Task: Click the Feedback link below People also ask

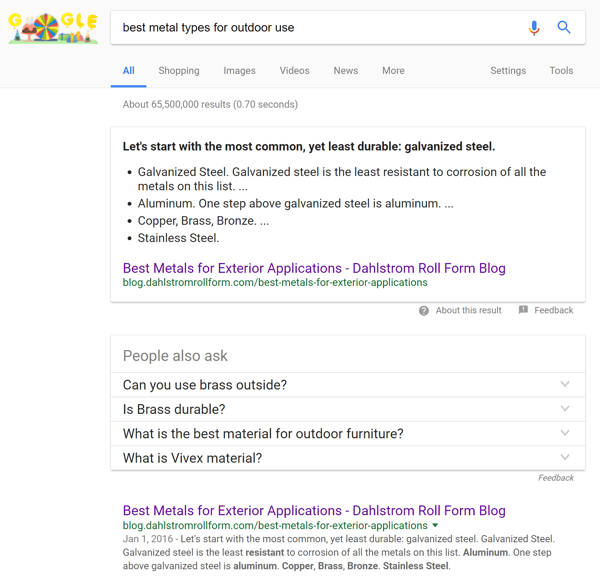Action: click(555, 478)
